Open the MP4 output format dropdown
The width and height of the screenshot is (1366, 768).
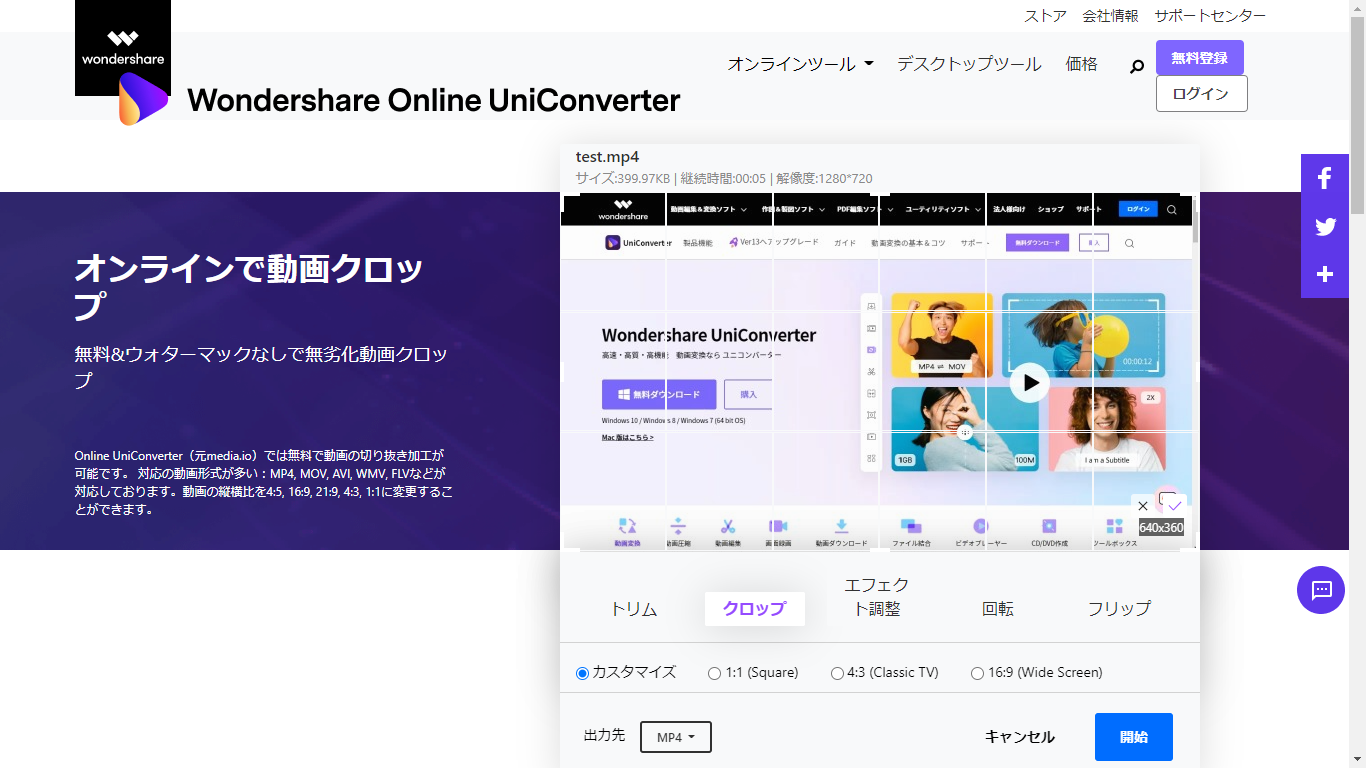(676, 737)
